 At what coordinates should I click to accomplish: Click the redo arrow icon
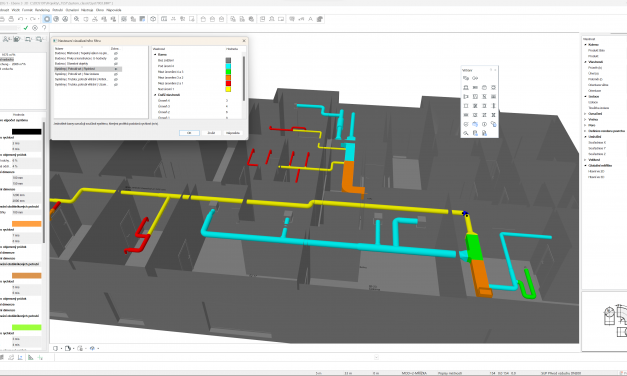click(33, 19)
